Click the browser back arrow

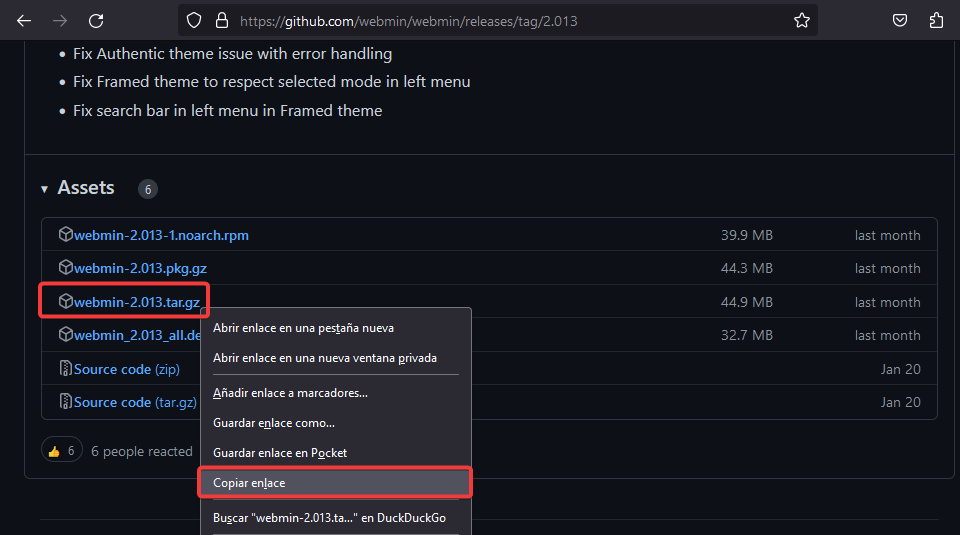[x=23, y=20]
